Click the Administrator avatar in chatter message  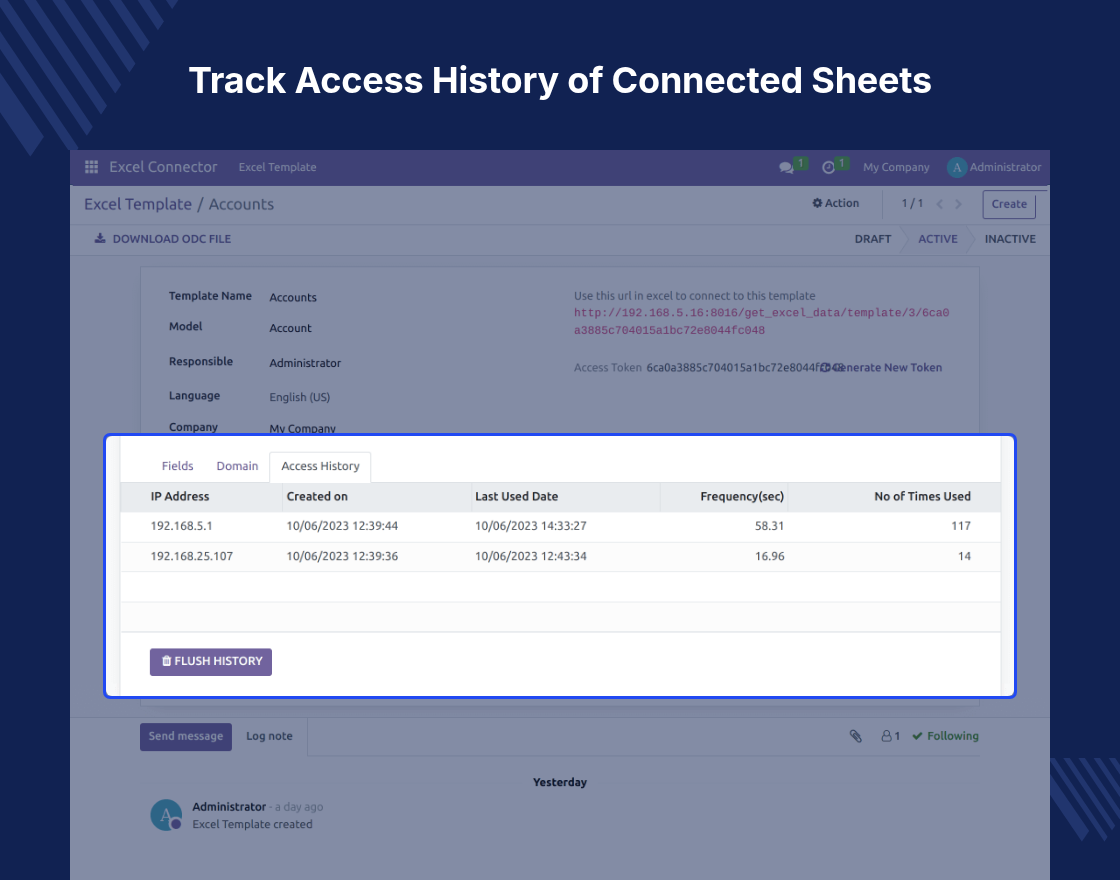click(166, 815)
